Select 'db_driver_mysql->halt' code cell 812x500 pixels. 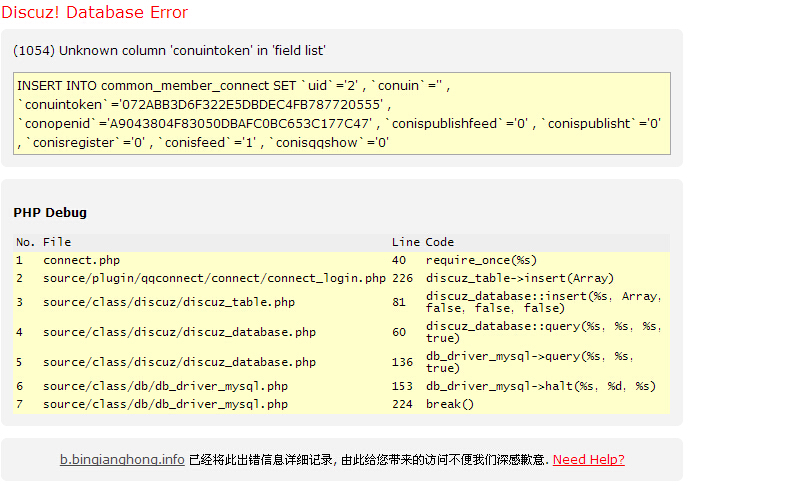pyautogui.click(x=541, y=386)
